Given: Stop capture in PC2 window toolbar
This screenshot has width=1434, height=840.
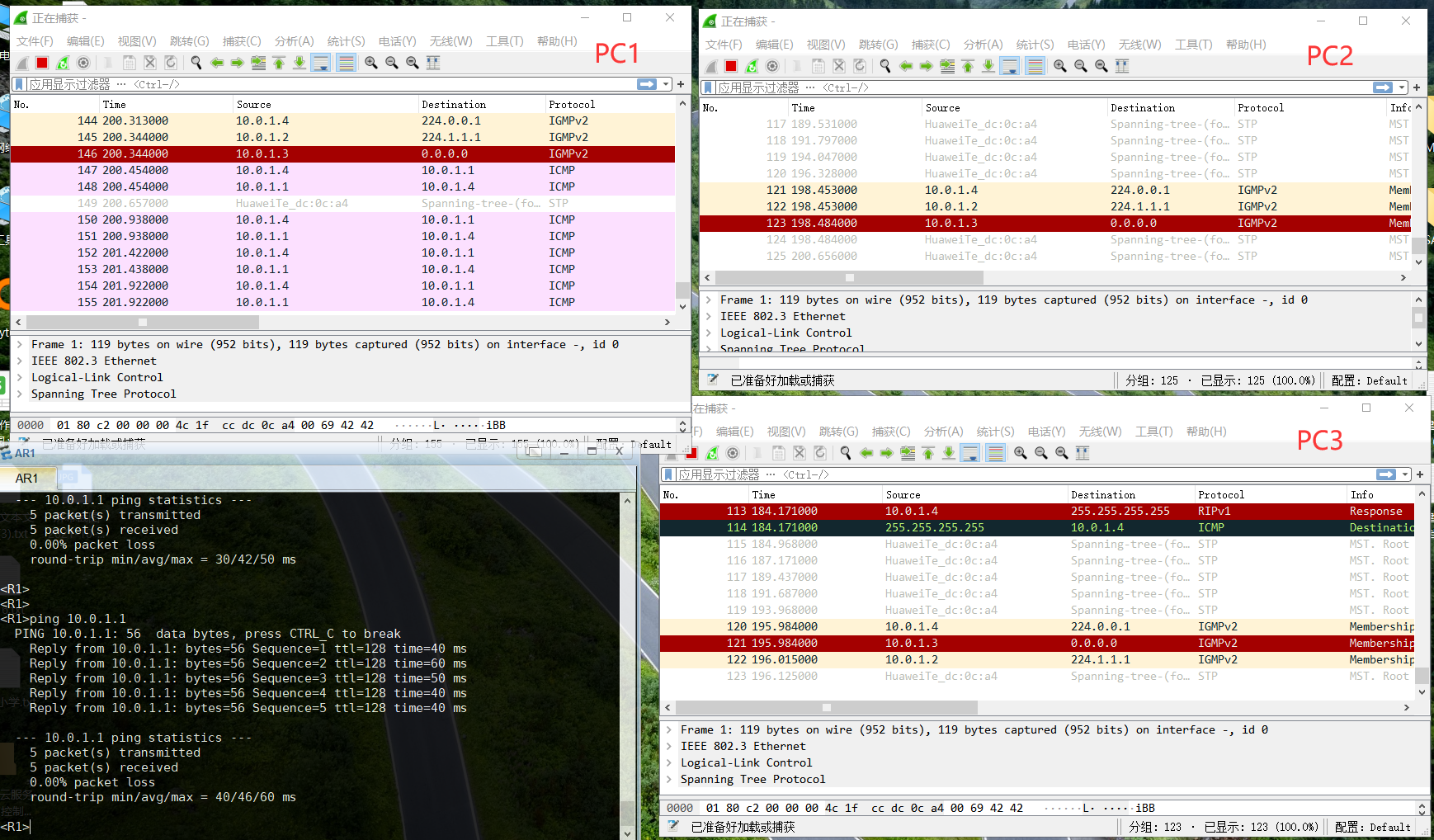Looking at the screenshot, I should pos(731,66).
